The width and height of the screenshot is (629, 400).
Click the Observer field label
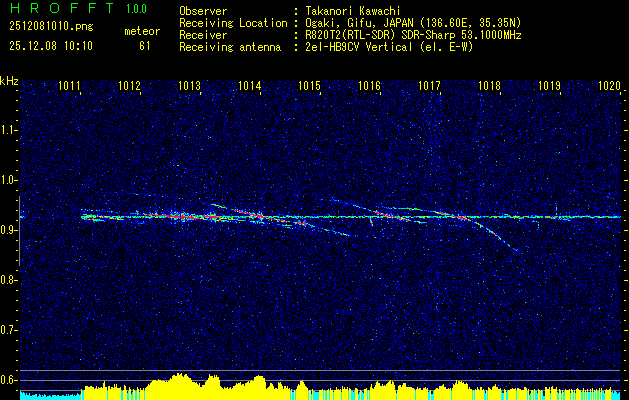tap(203, 11)
